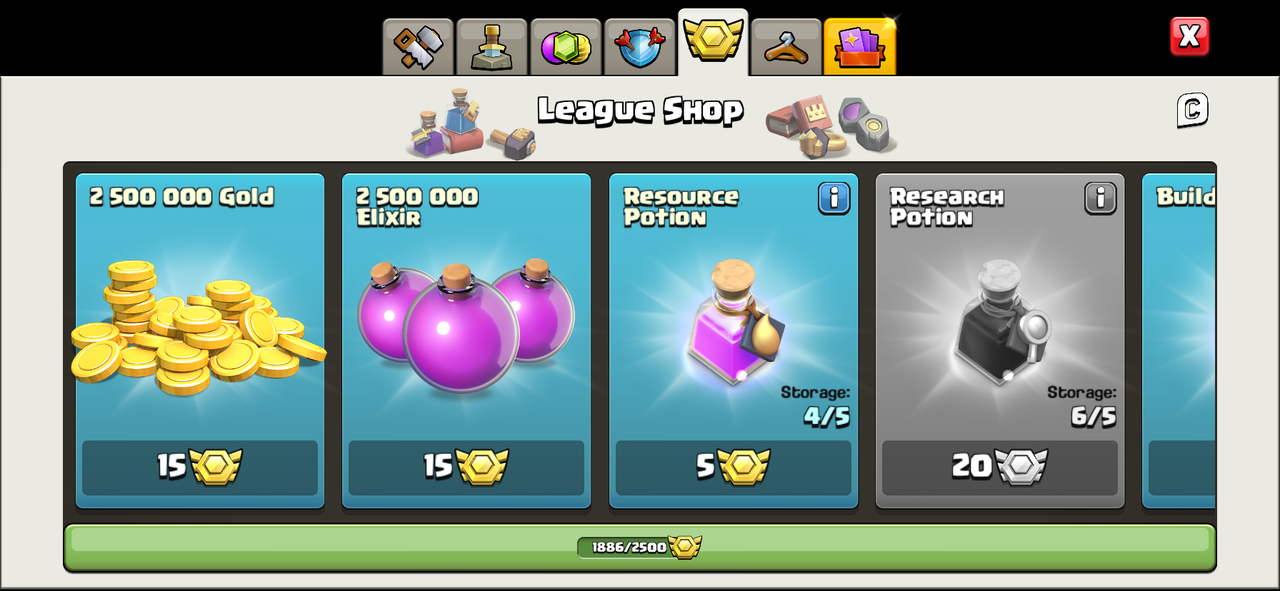
Task: Click the C icon near shop title
Action: click(1192, 110)
